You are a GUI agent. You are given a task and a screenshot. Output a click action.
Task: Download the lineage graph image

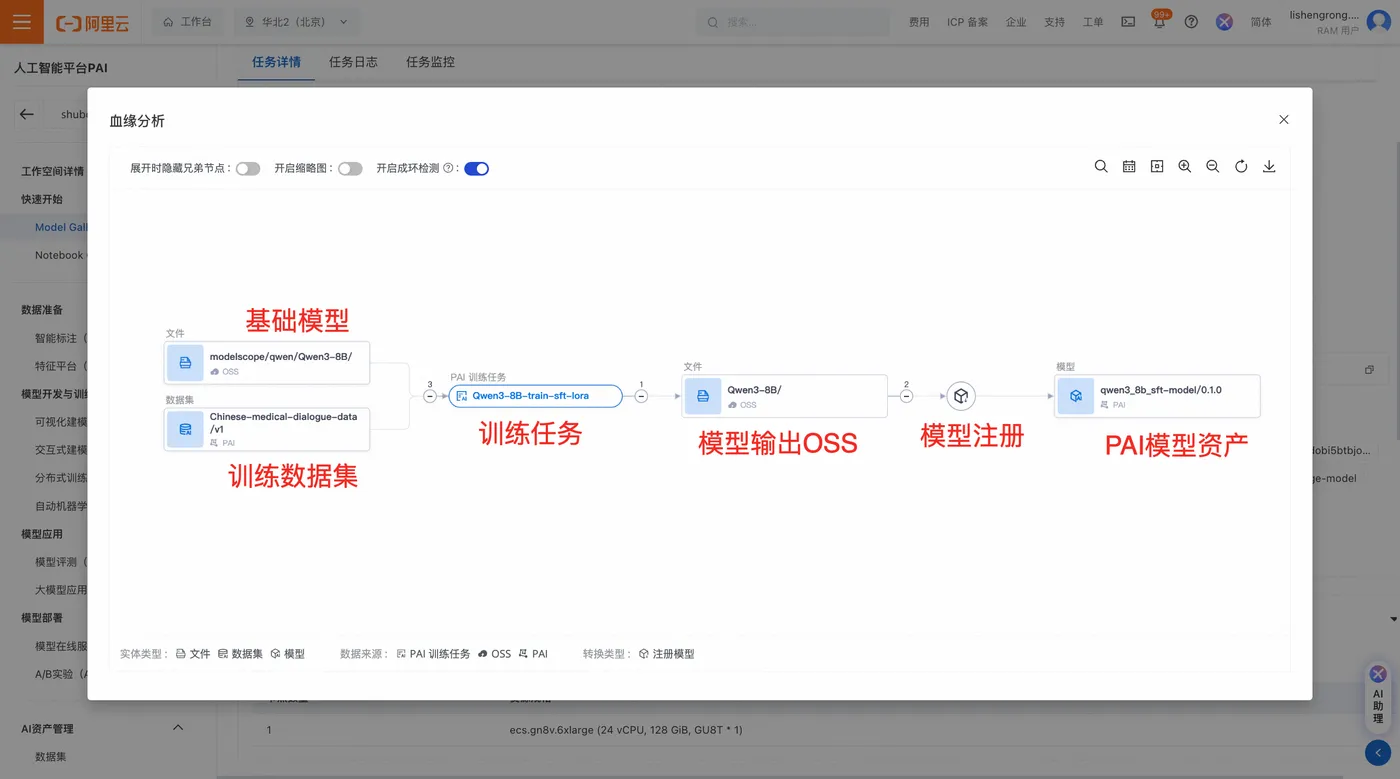[1269, 167]
